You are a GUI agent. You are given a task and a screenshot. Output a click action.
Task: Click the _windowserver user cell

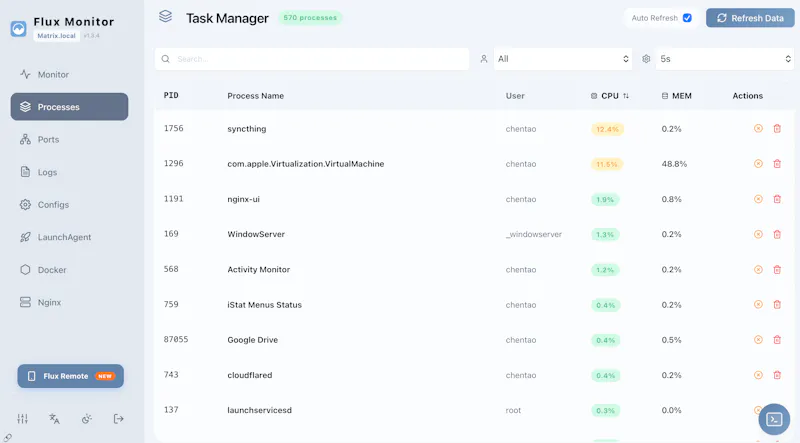[x=534, y=234]
